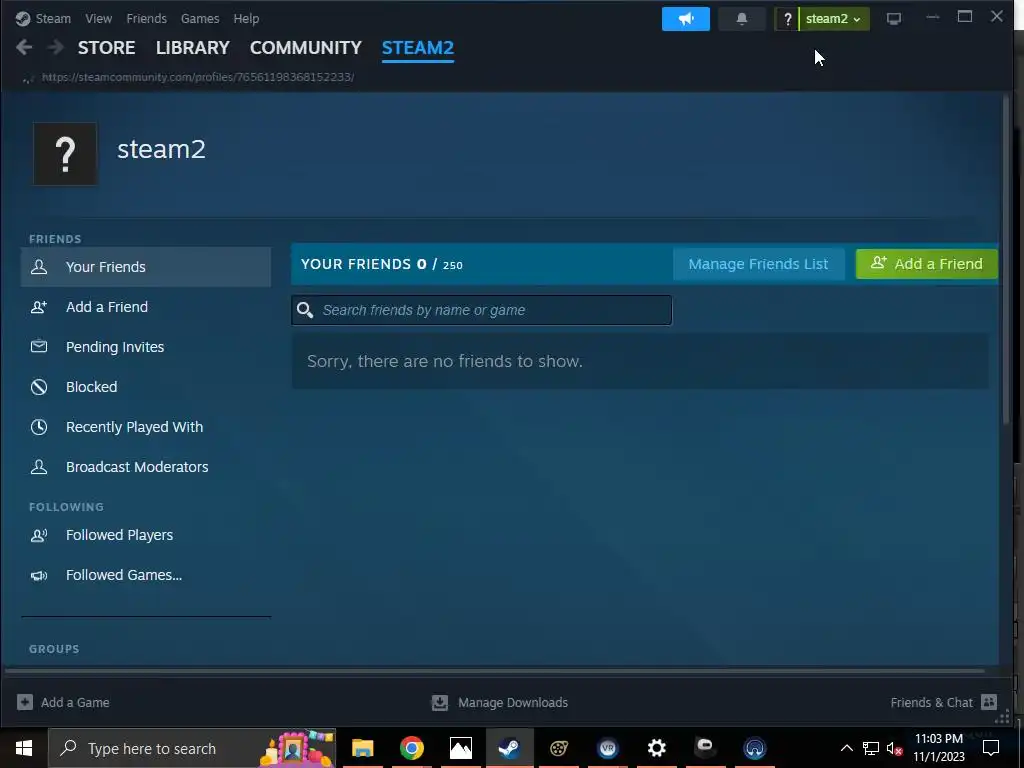Select the STEAM2 profile tab
Image resolution: width=1024 pixels, height=768 pixels.
point(418,48)
